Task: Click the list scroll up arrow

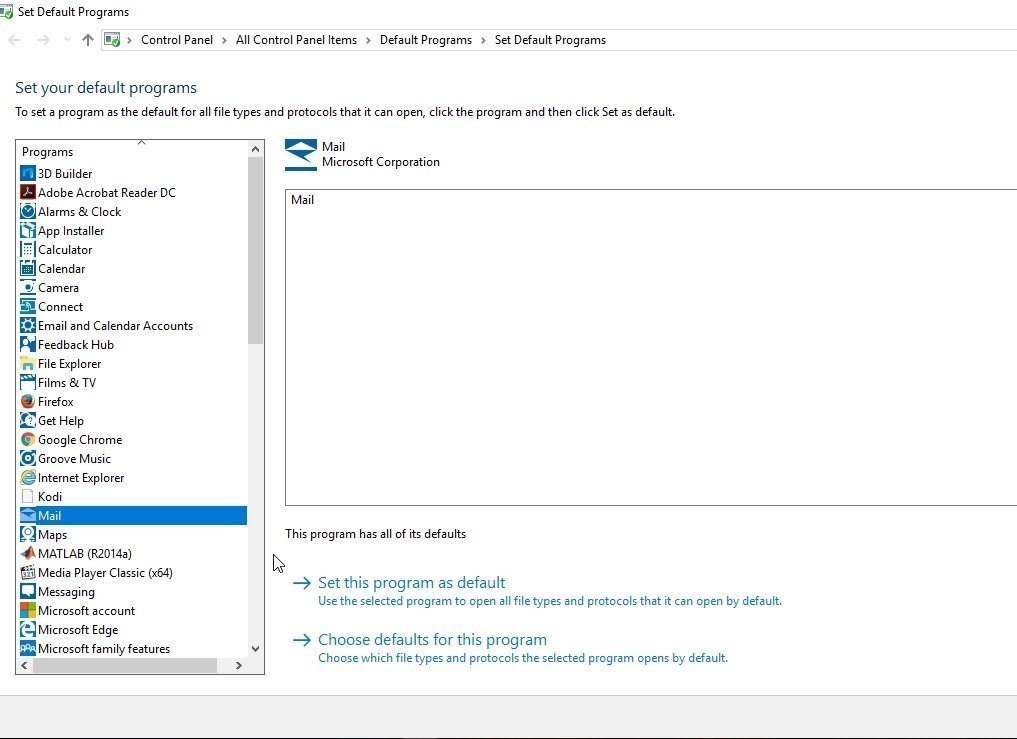Action: [255, 149]
